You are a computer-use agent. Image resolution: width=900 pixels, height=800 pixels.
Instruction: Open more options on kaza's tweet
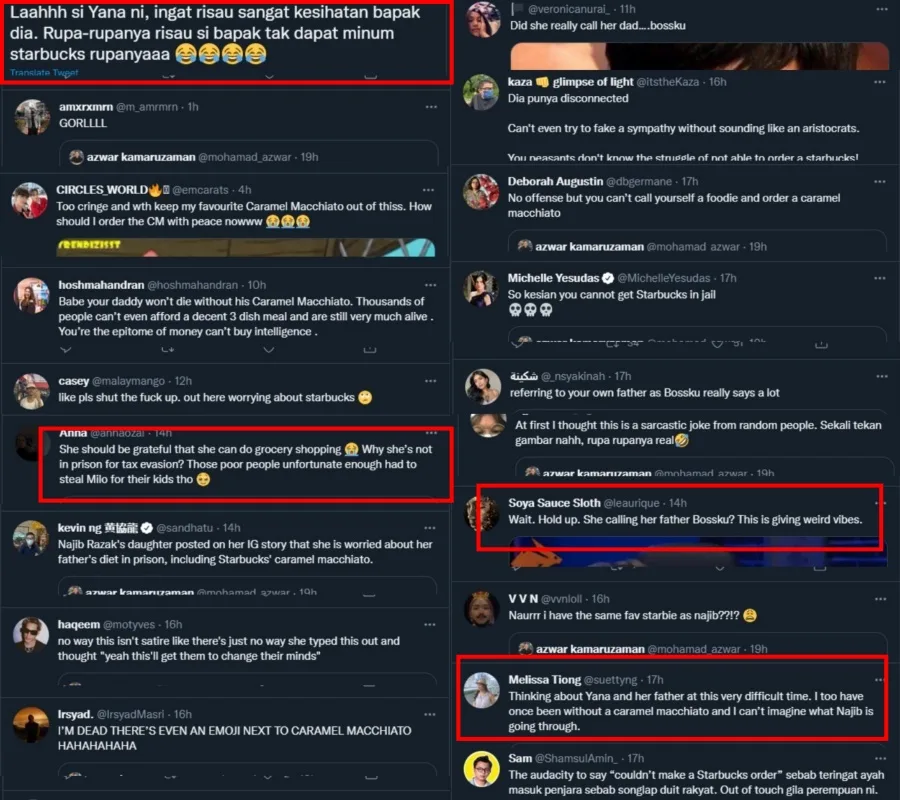tap(879, 82)
